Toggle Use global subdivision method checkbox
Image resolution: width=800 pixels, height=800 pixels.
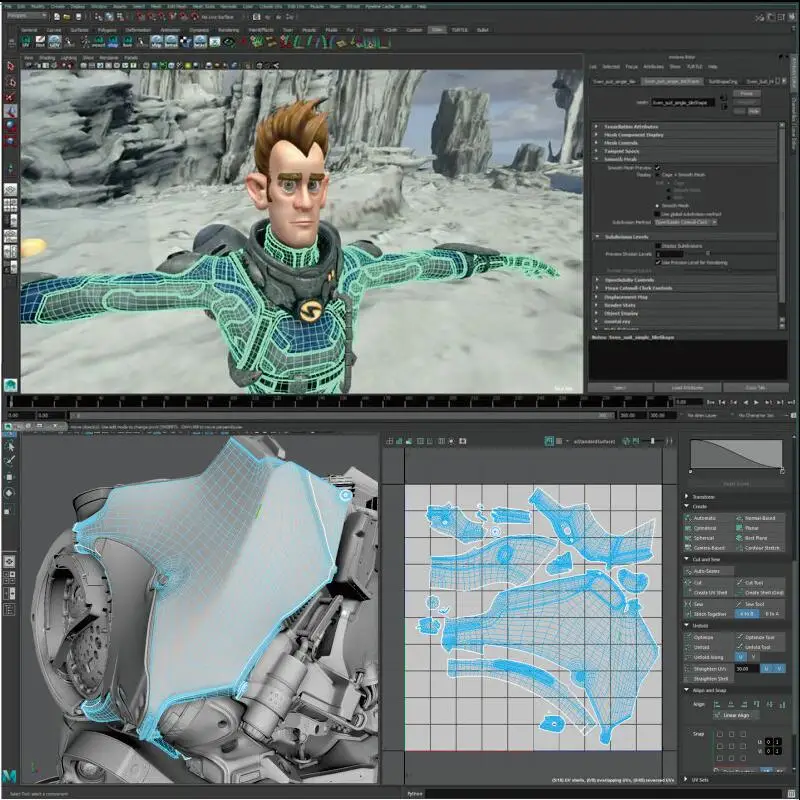(x=658, y=214)
